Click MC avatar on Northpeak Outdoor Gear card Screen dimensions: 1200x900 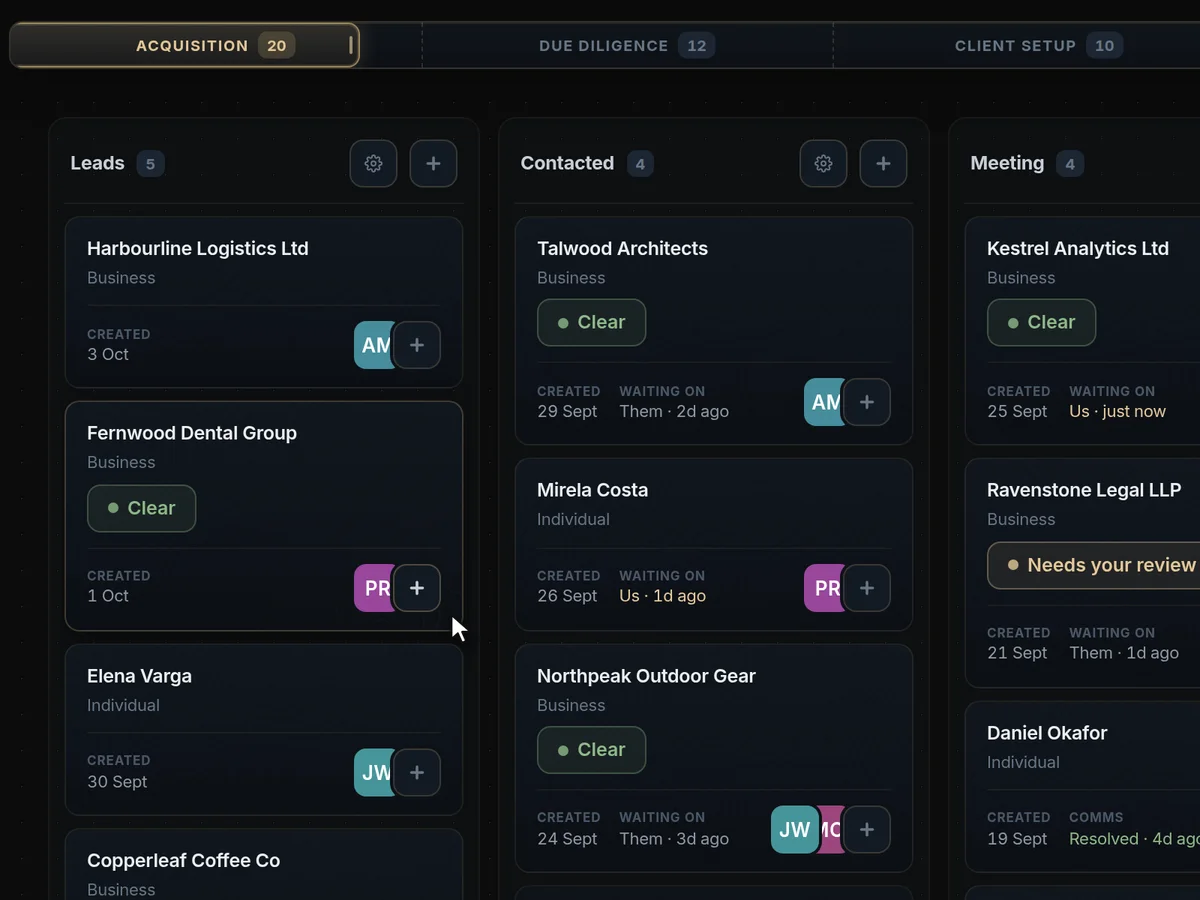point(831,829)
